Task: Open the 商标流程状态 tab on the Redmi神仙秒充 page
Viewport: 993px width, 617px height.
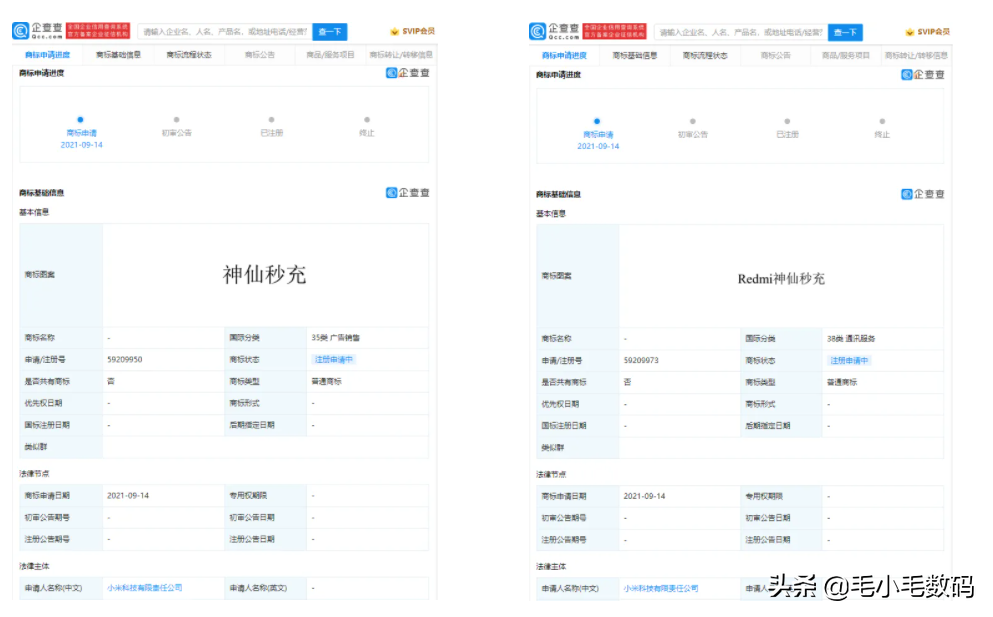Action: (705, 55)
